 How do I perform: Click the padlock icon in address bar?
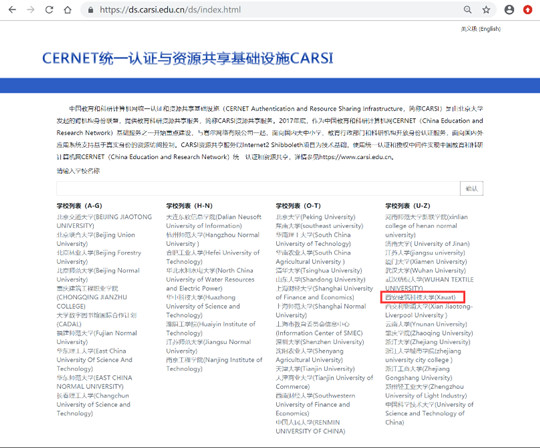[91, 10]
